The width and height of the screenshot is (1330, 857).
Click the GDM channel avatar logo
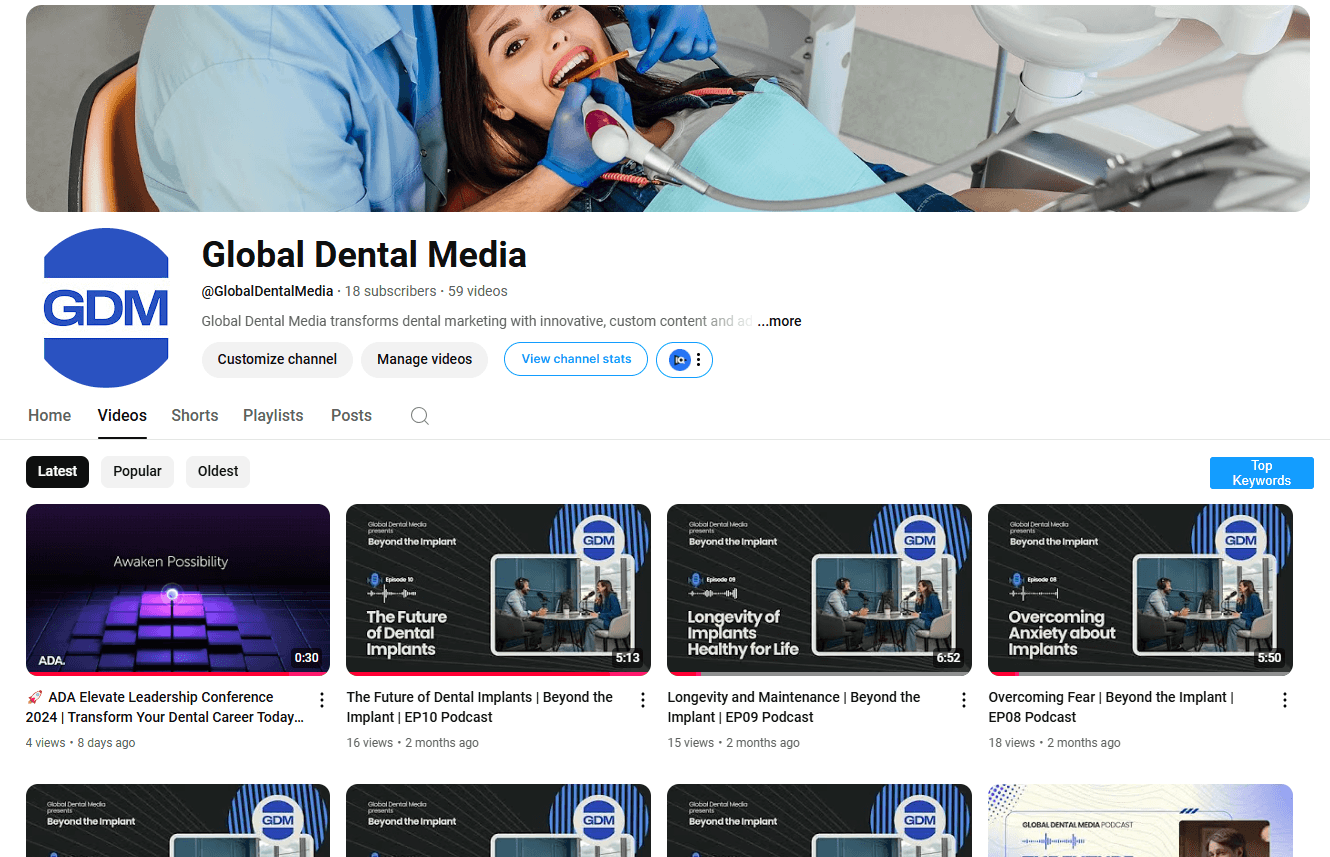coord(106,308)
